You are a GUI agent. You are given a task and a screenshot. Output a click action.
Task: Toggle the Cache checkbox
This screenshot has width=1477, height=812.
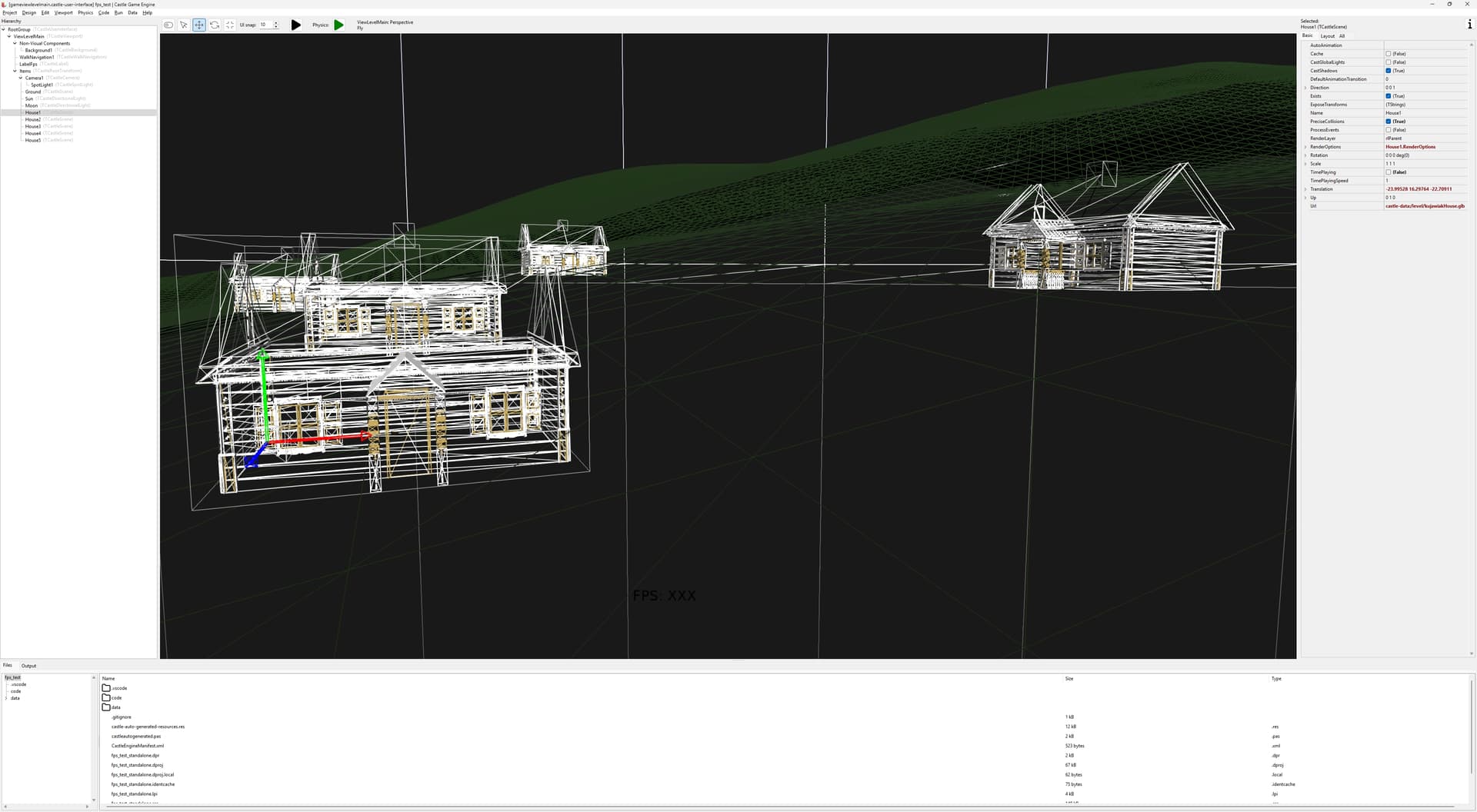(x=1388, y=54)
